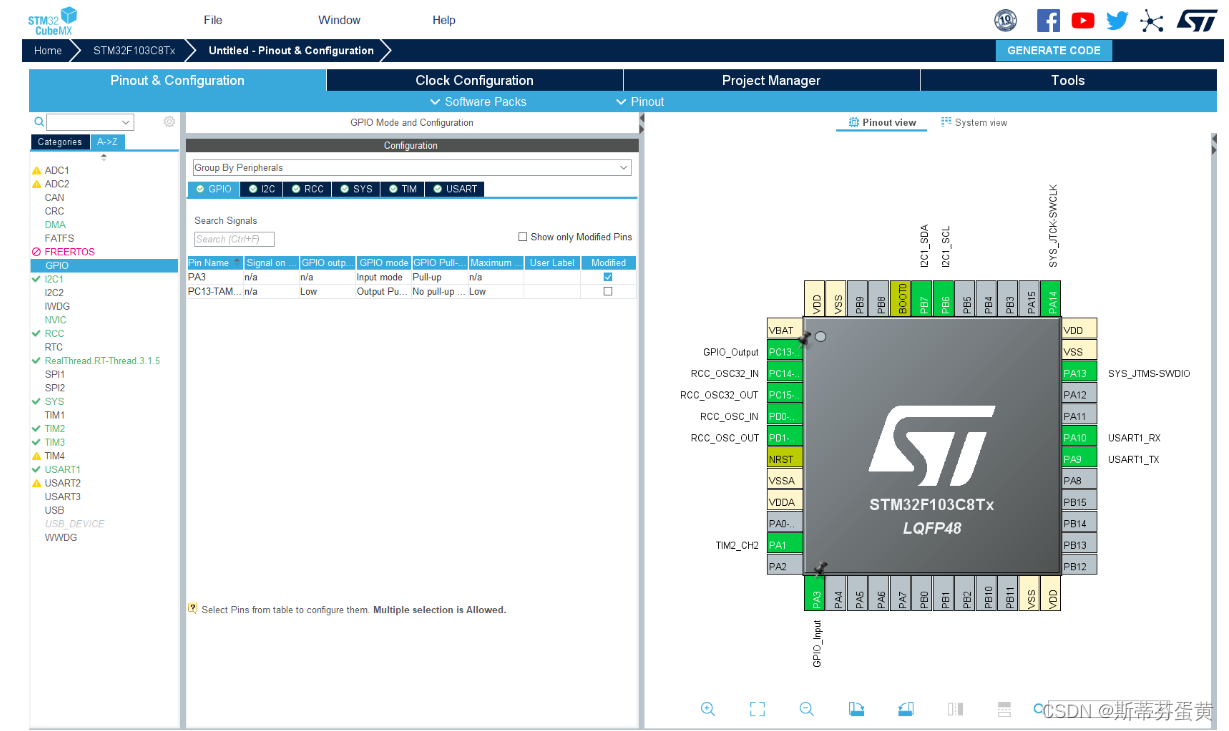1229x731 pixels.
Task: Select pin PA13 on the chip
Action: (x=1079, y=373)
